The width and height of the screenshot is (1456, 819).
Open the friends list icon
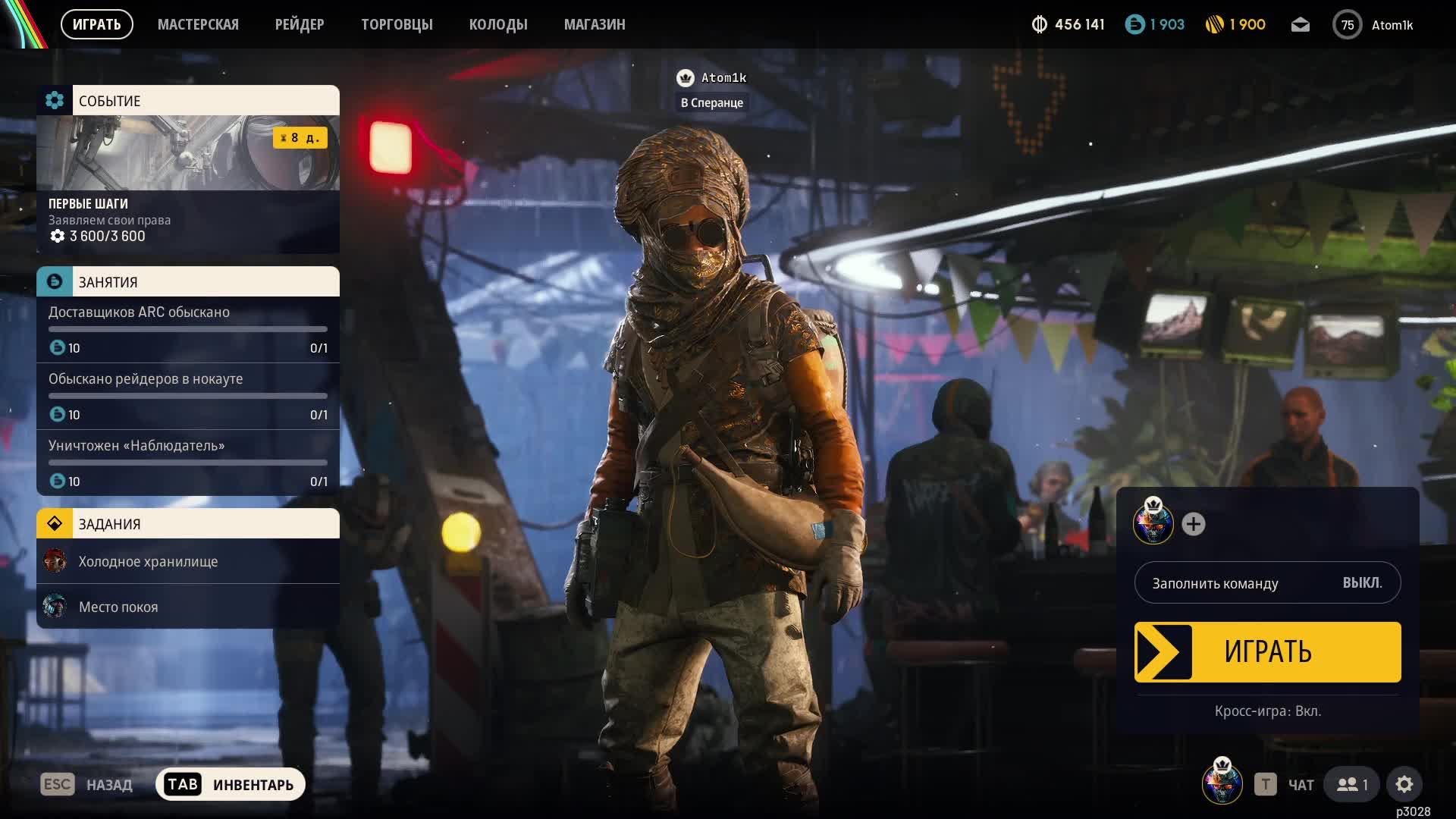[1352, 784]
